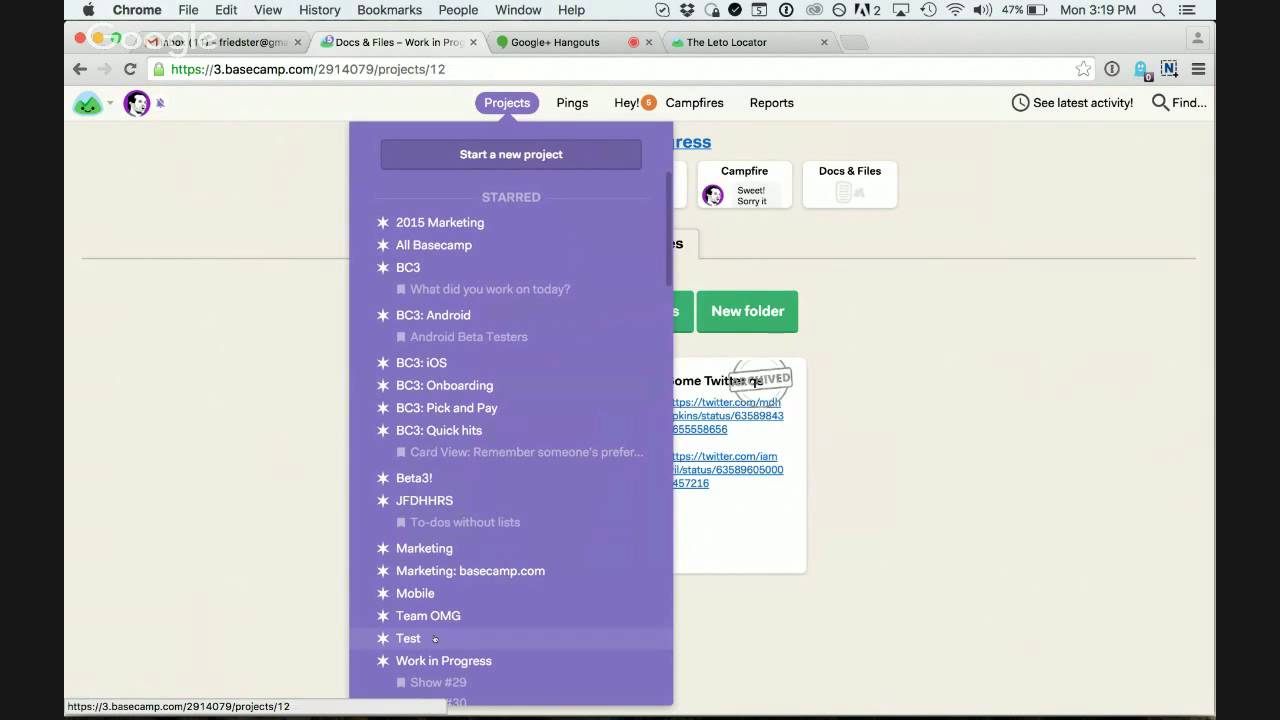The image size is (1280, 720).
Task: Close the Google+ Hangouts tab
Action: (649, 42)
